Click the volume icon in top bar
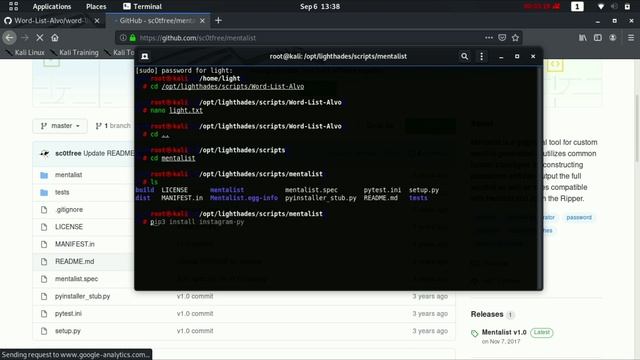The height and width of the screenshot is (360, 640). click(x=614, y=7)
